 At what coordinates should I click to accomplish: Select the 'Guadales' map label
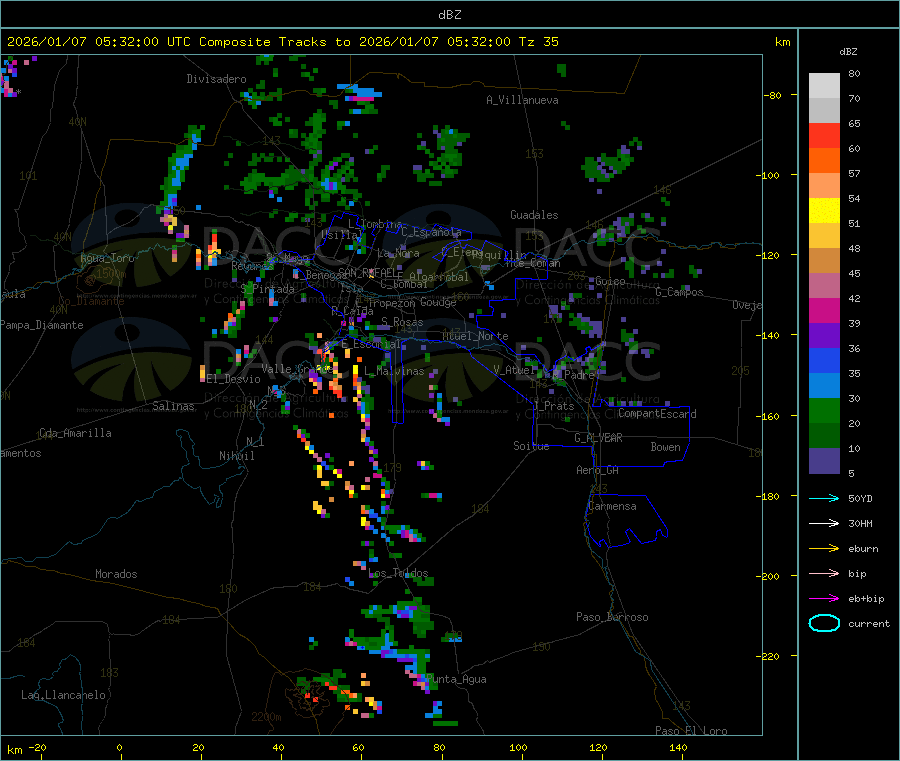(534, 215)
